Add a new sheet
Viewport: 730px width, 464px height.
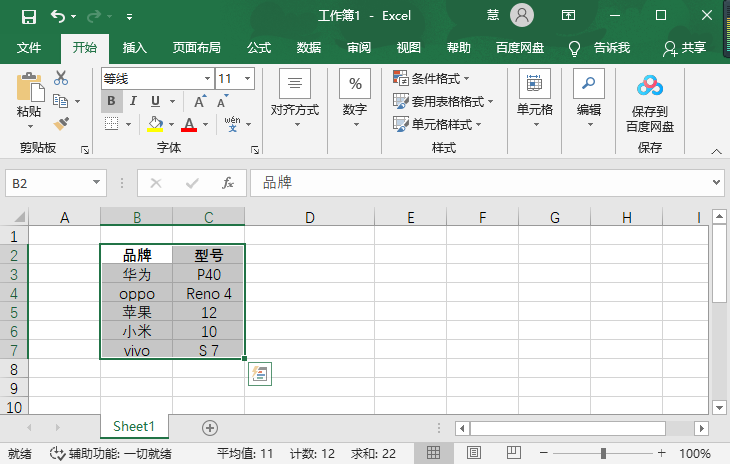(210, 428)
